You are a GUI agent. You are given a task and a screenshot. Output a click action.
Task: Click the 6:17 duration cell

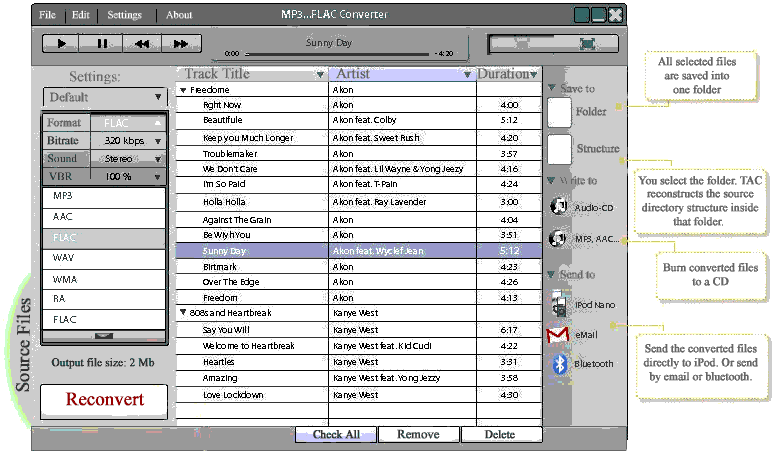509,330
